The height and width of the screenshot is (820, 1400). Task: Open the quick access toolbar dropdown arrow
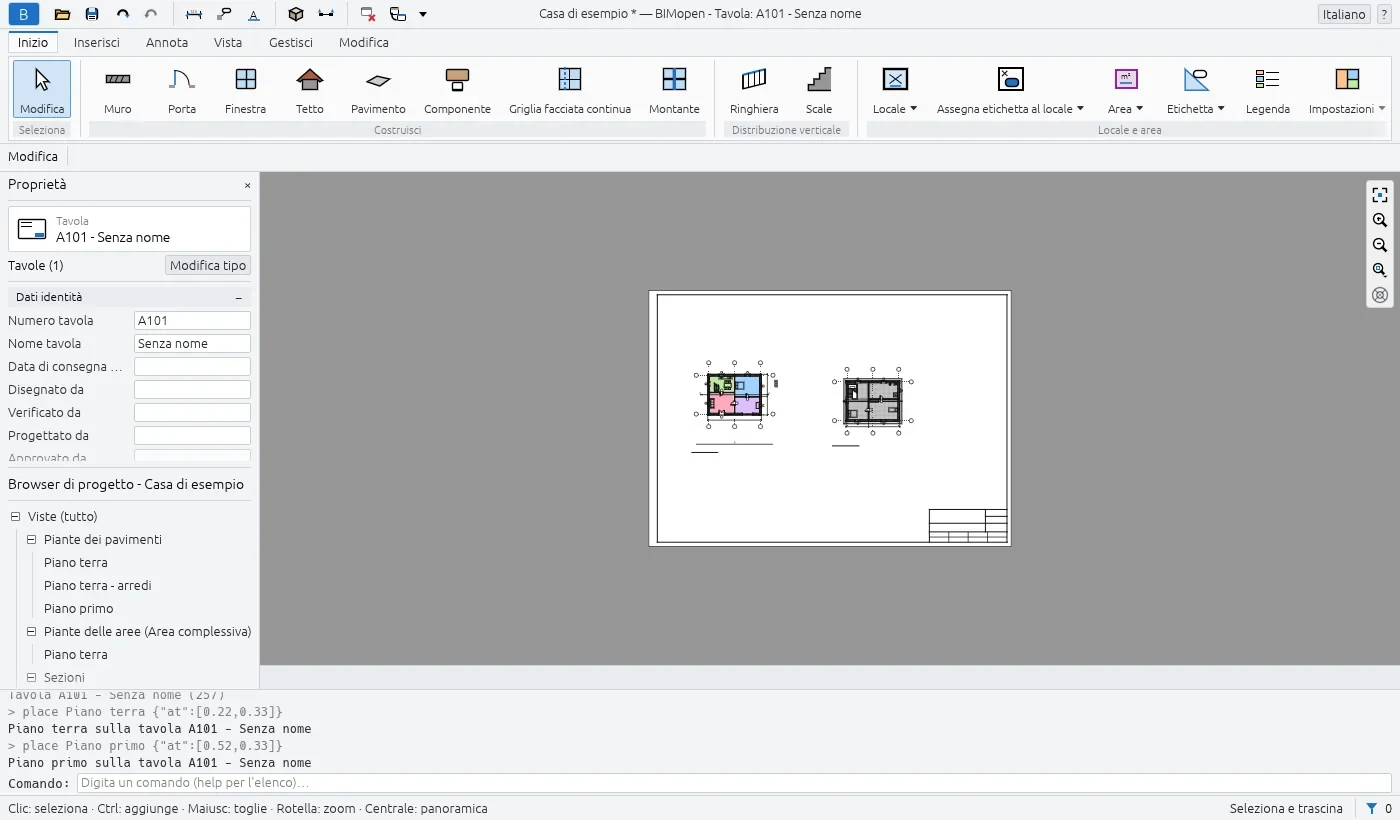pos(423,14)
